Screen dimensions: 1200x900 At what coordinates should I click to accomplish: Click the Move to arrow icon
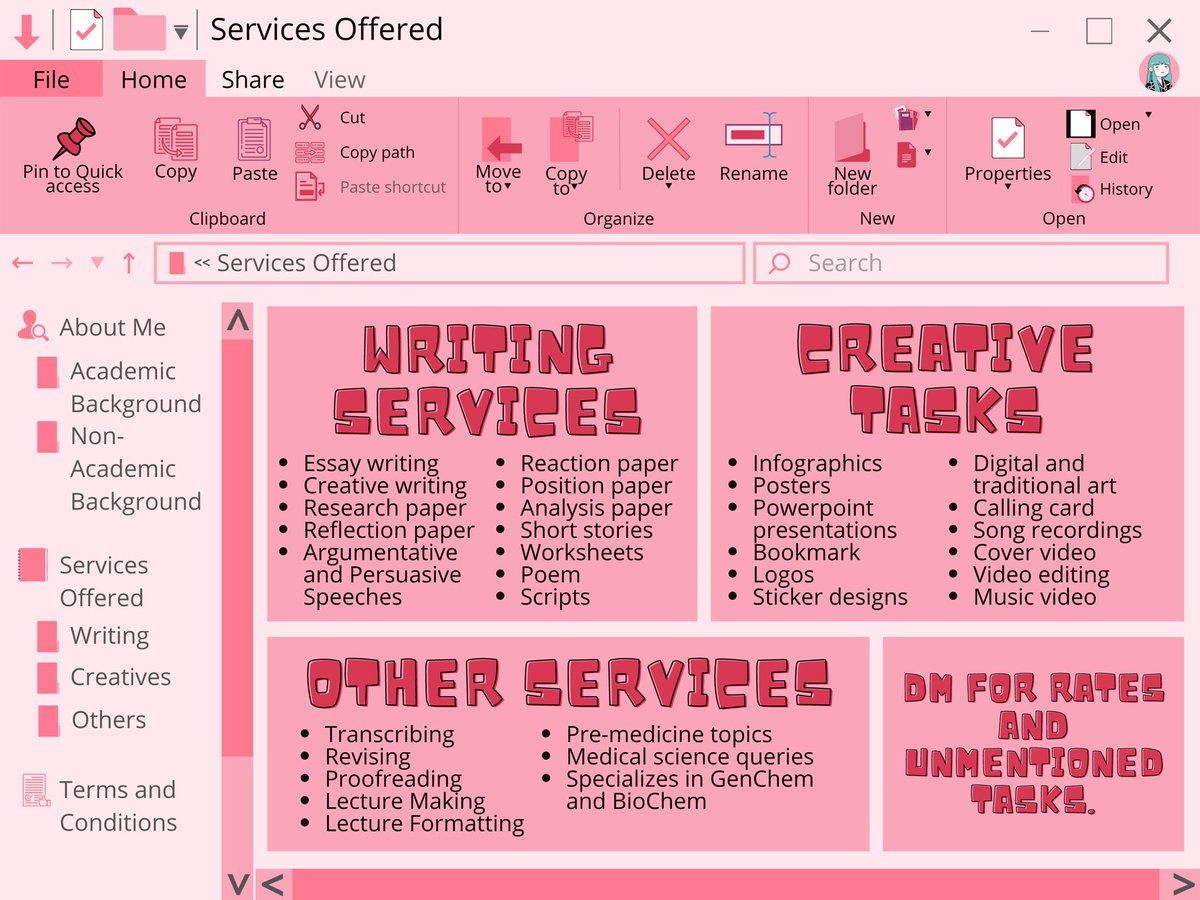click(502, 140)
